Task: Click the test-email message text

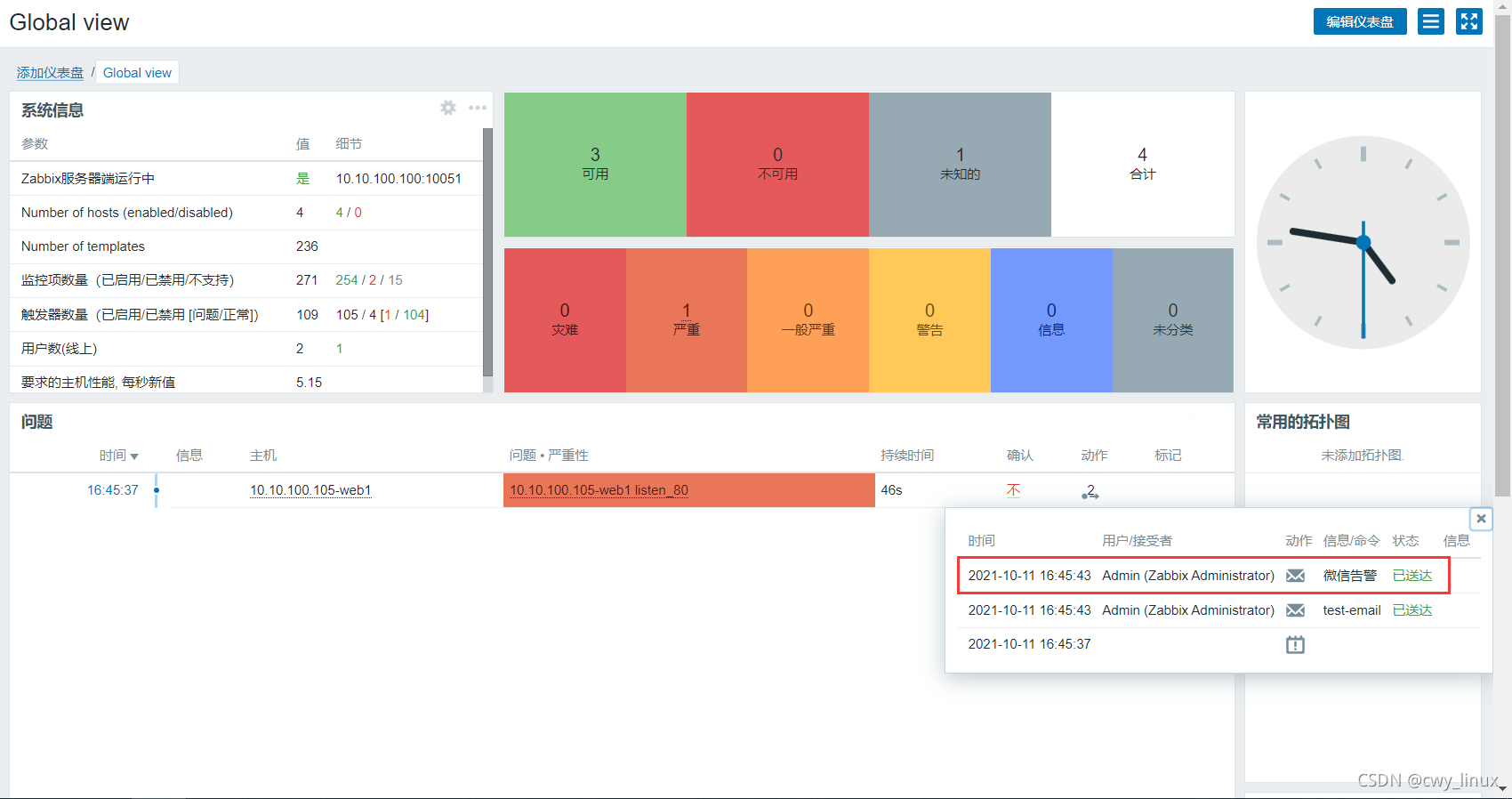Action: [1352, 610]
